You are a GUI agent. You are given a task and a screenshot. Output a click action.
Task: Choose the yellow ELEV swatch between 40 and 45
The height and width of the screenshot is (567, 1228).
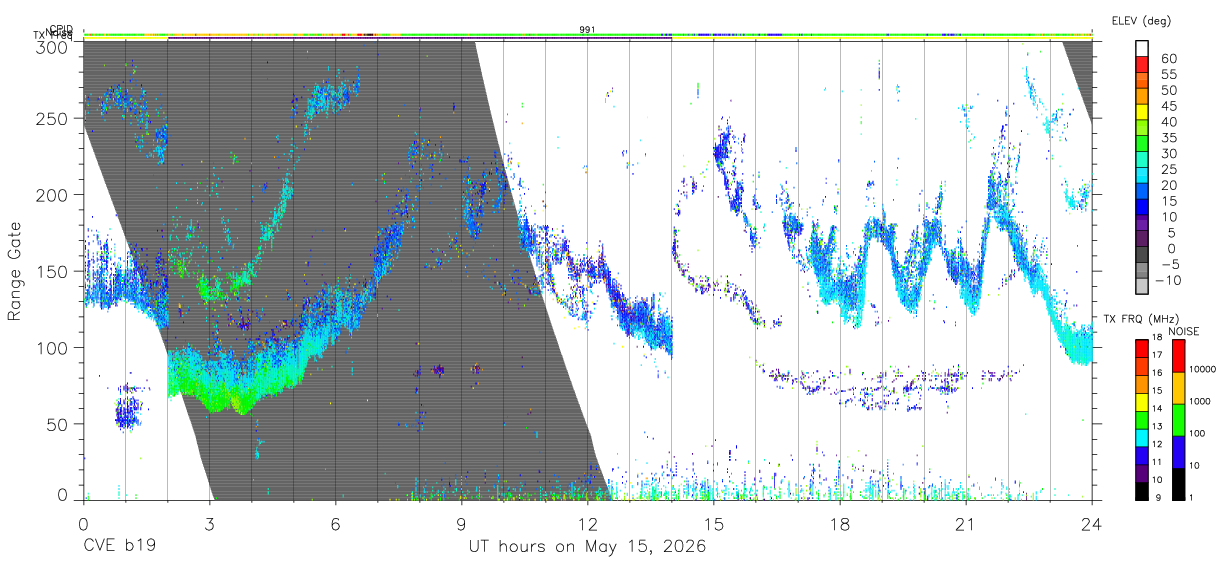[1142, 114]
